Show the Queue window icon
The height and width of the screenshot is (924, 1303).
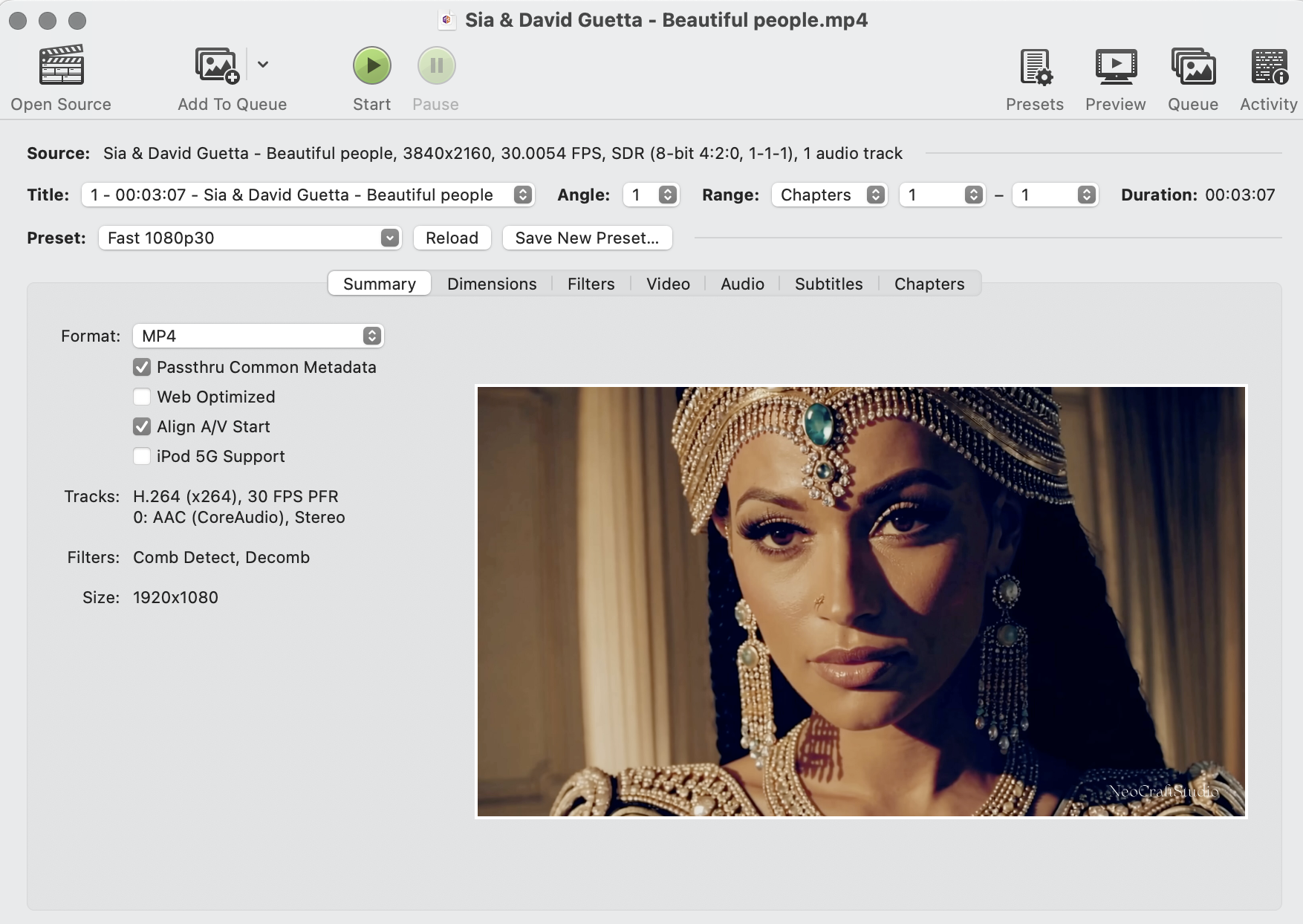pos(1192,67)
